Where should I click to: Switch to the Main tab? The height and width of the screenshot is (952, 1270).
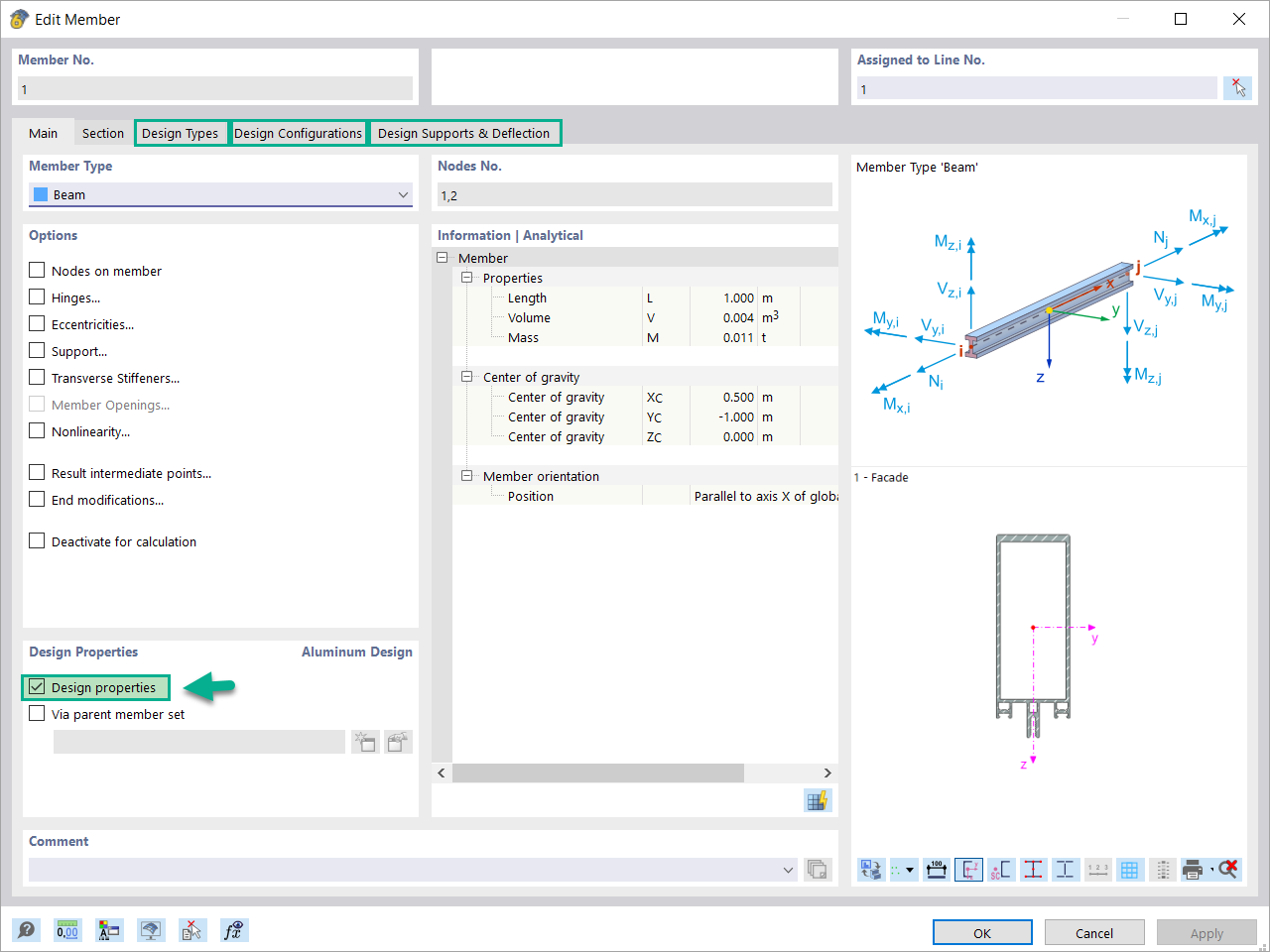coord(44,133)
